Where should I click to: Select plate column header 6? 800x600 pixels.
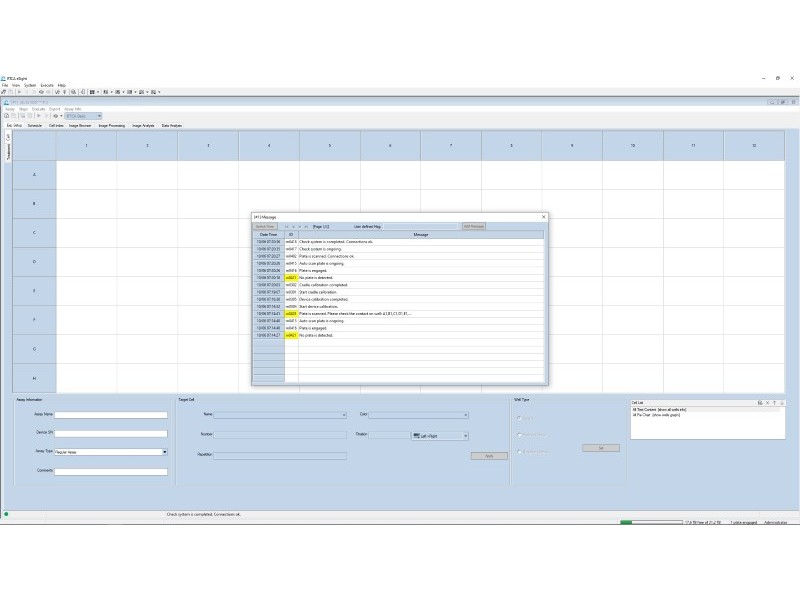pyautogui.click(x=390, y=146)
